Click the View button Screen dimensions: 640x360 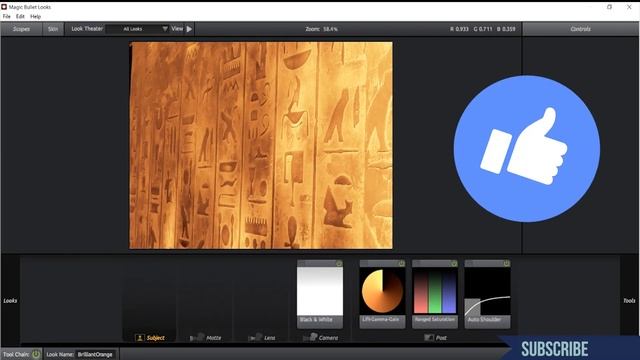tap(177, 29)
